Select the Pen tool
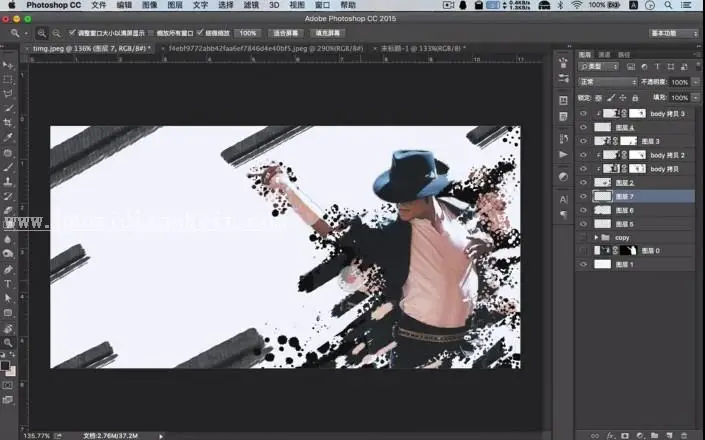This screenshot has height=440, width=705. [x=8, y=270]
